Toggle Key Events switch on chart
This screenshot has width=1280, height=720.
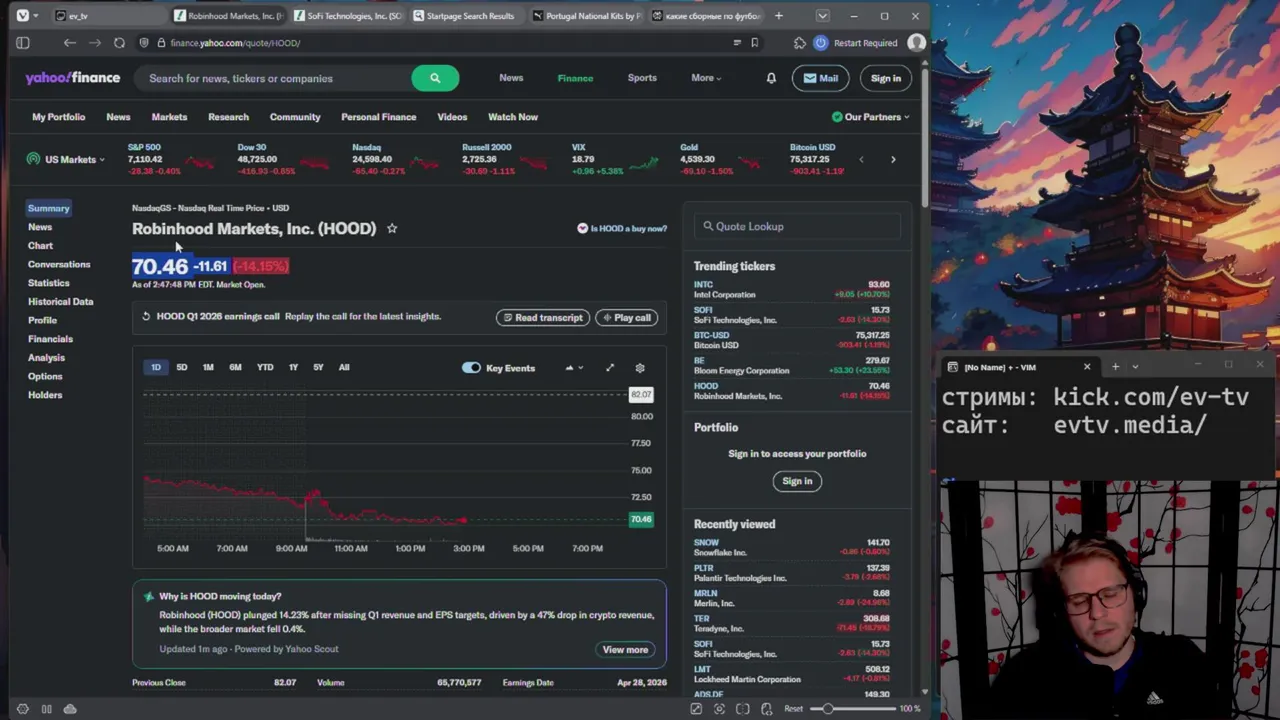[x=471, y=368]
